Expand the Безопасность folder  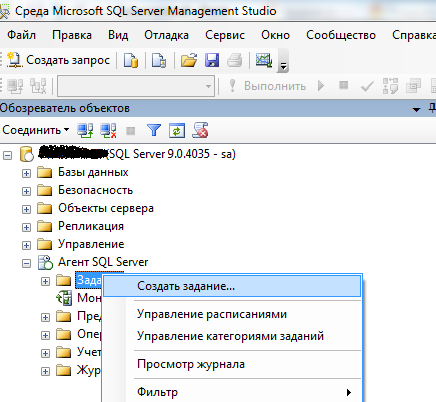(x=26, y=191)
